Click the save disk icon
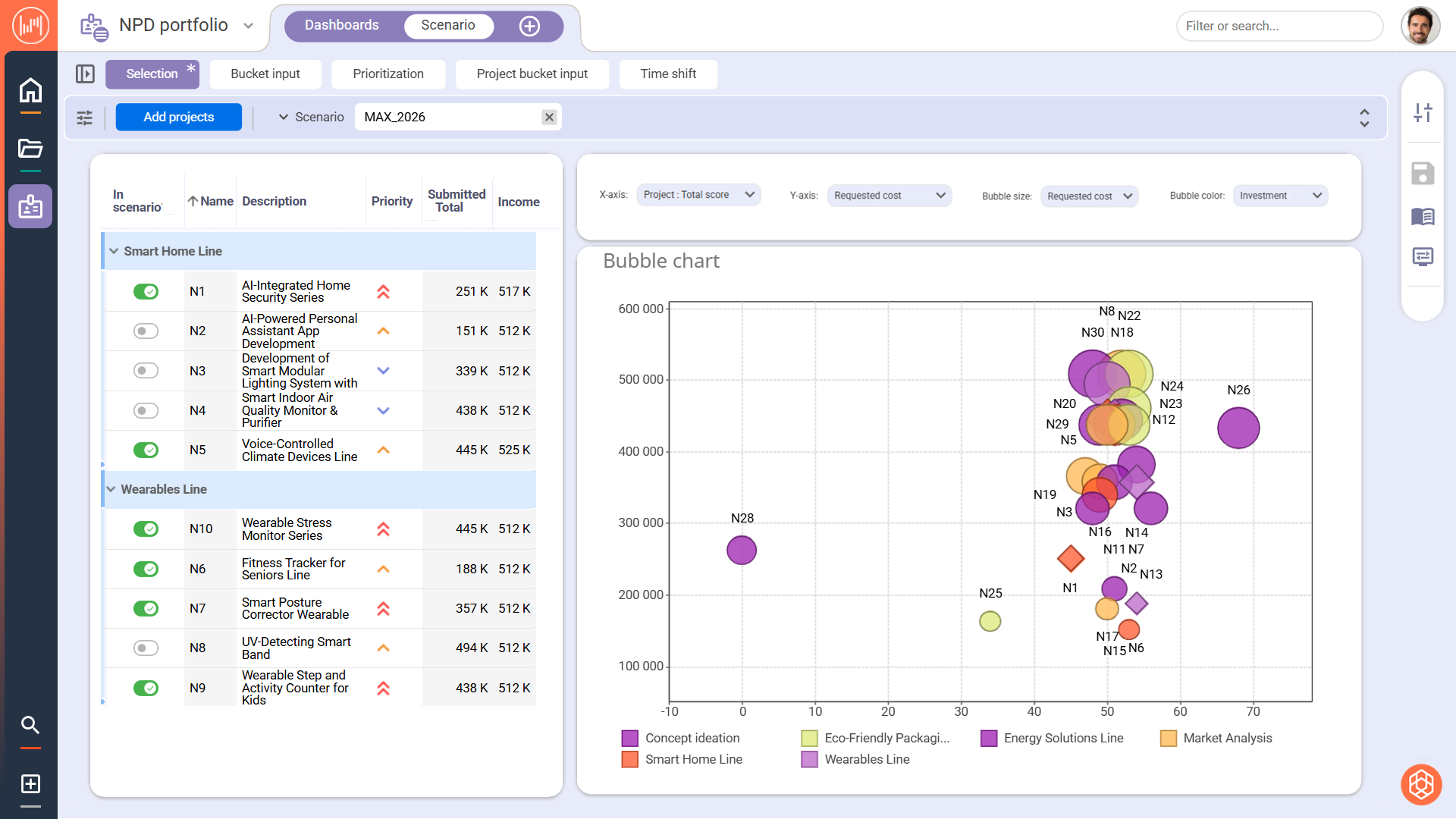 click(x=1423, y=174)
